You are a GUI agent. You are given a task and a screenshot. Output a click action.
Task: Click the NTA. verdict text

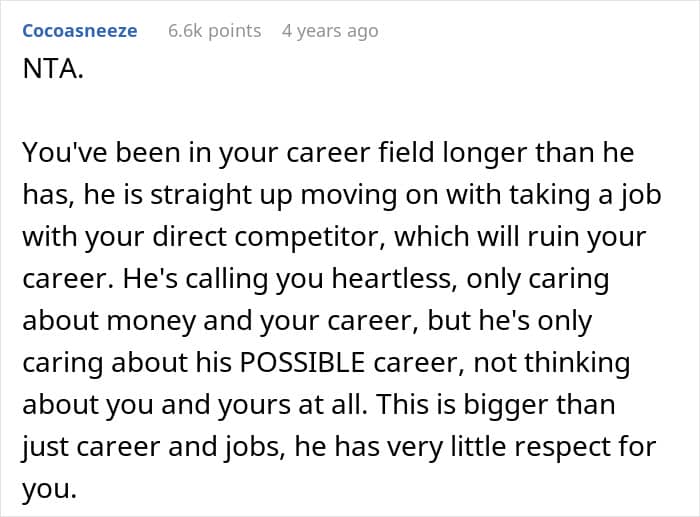click(53, 69)
